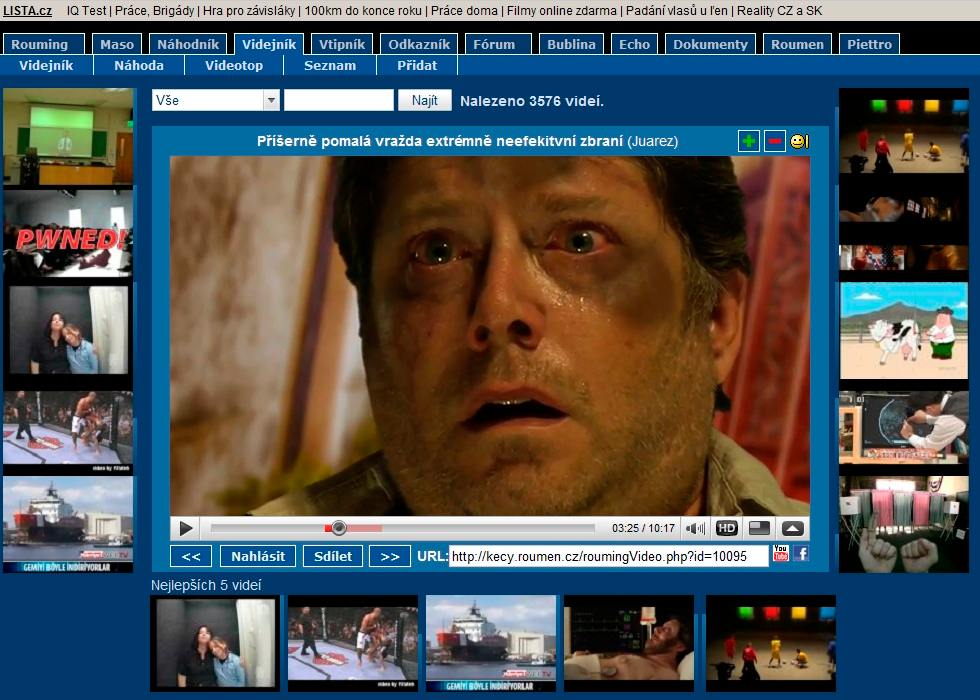This screenshot has width=980, height=700.
Task: Click the LISTA.cz link
Action: pyautogui.click(x=28, y=11)
